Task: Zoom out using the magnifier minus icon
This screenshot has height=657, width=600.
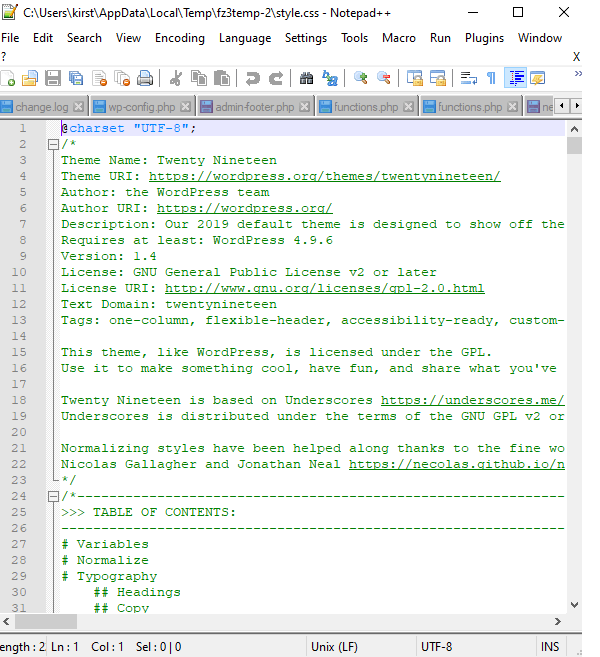Action: click(383, 78)
